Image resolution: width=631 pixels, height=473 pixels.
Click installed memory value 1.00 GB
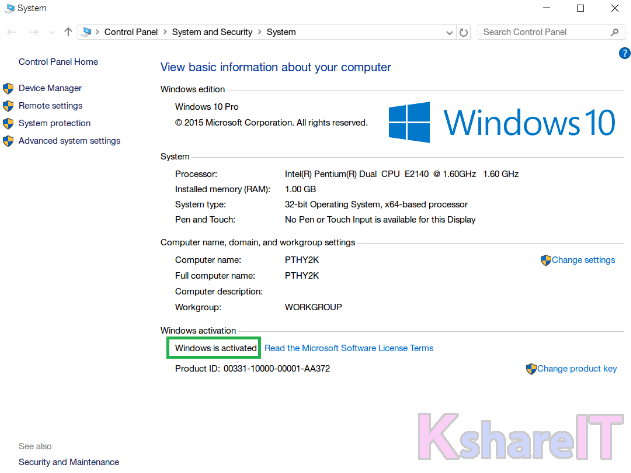300,189
